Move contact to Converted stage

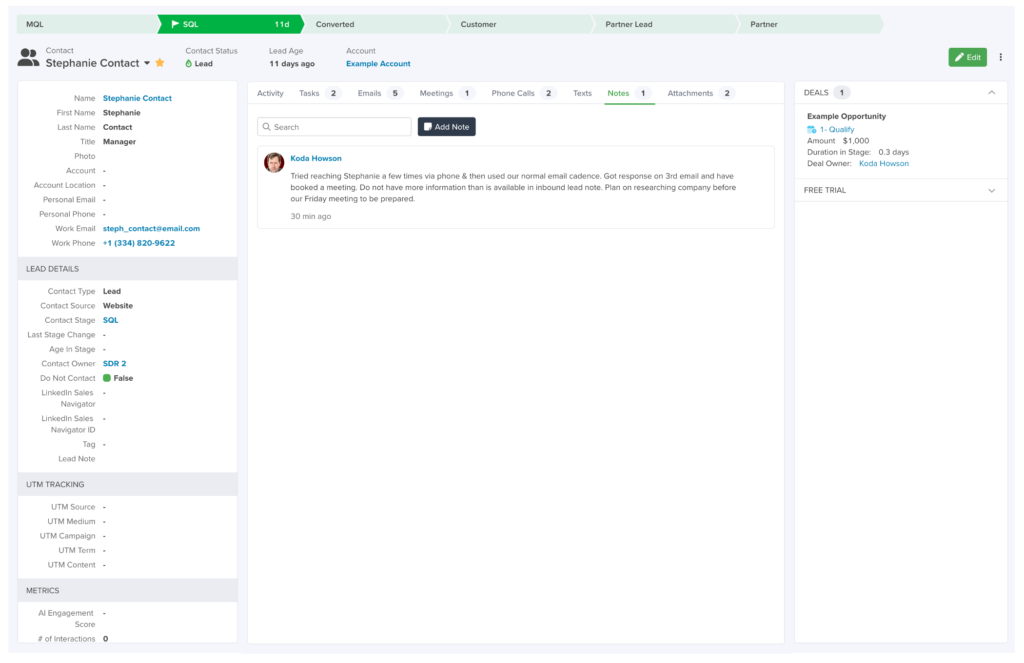click(377, 24)
